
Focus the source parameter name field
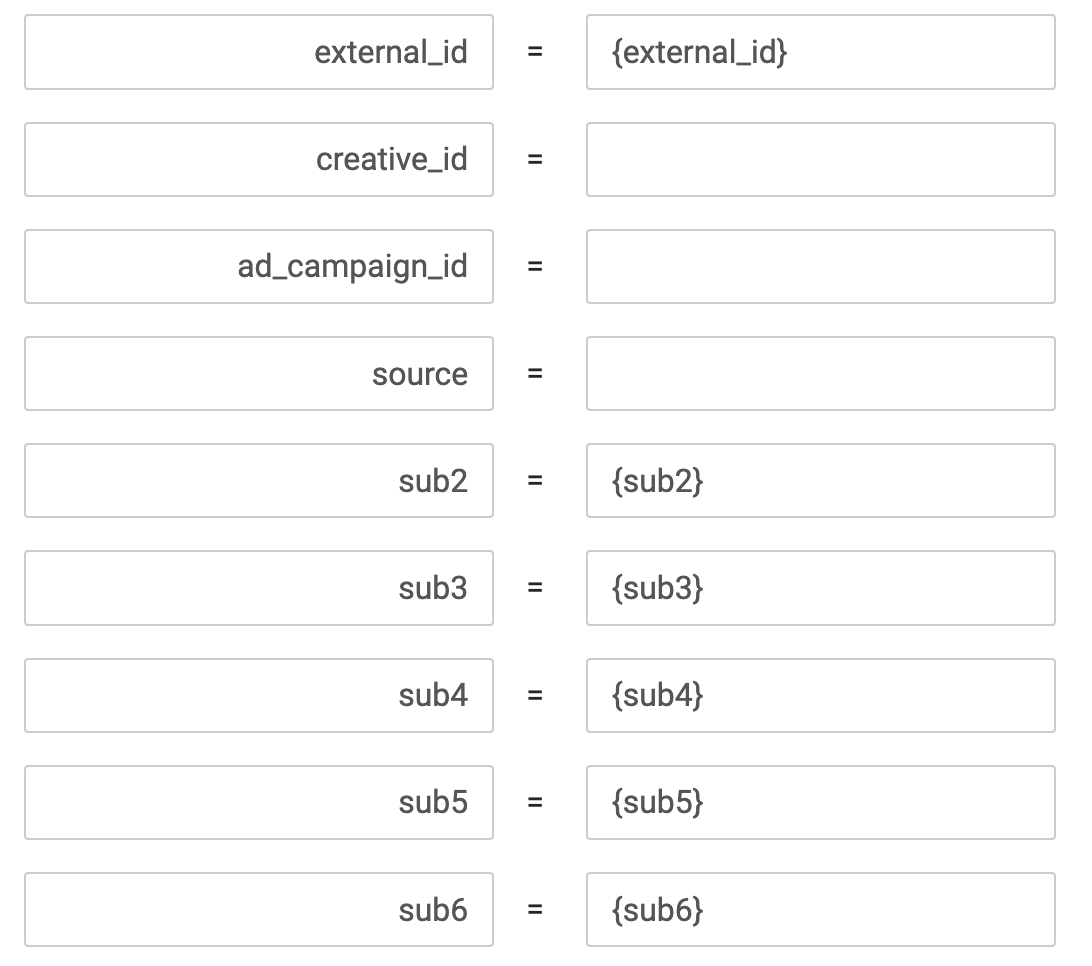(x=259, y=374)
